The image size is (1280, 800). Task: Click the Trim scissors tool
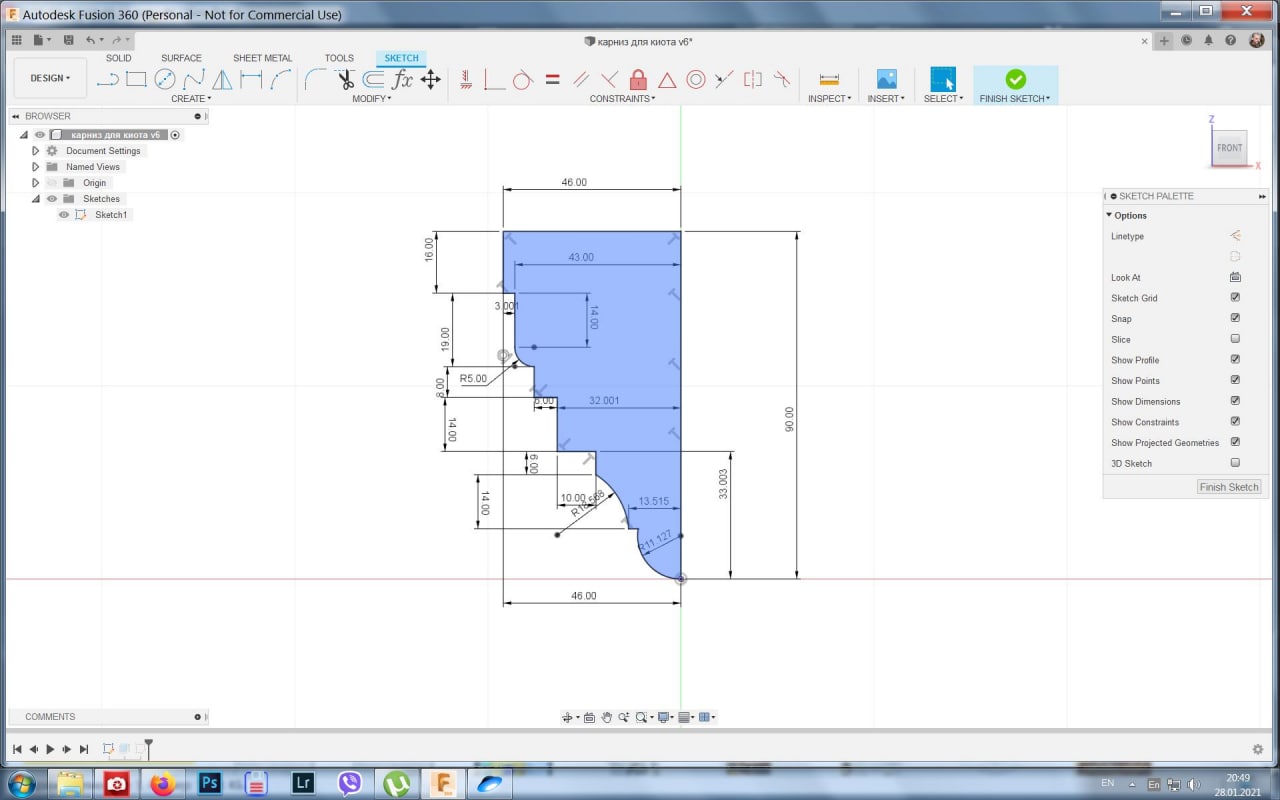pyautogui.click(x=345, y=80)
